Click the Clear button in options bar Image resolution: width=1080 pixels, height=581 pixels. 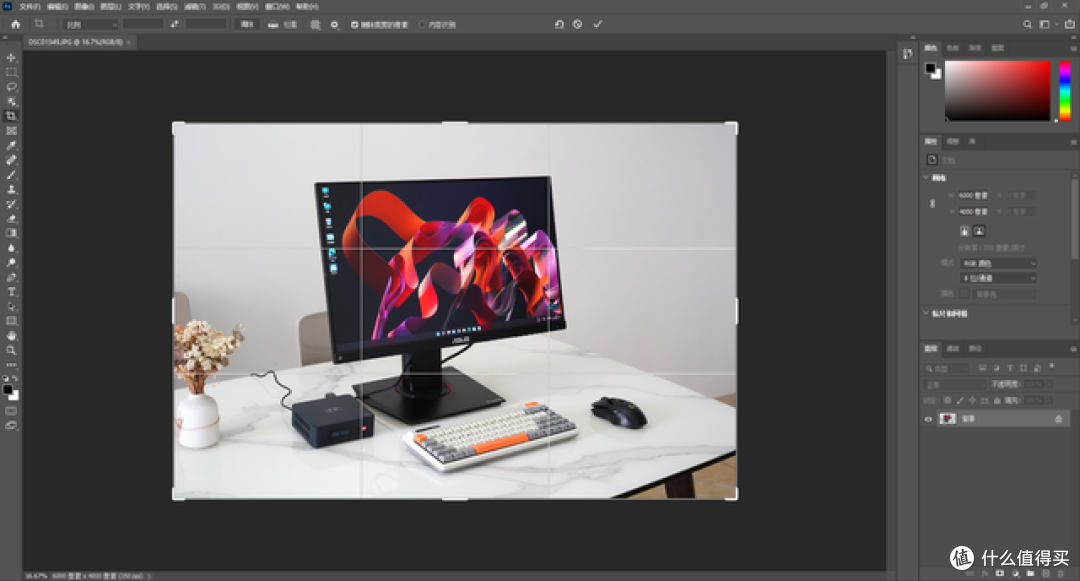[x=247, y=24]
